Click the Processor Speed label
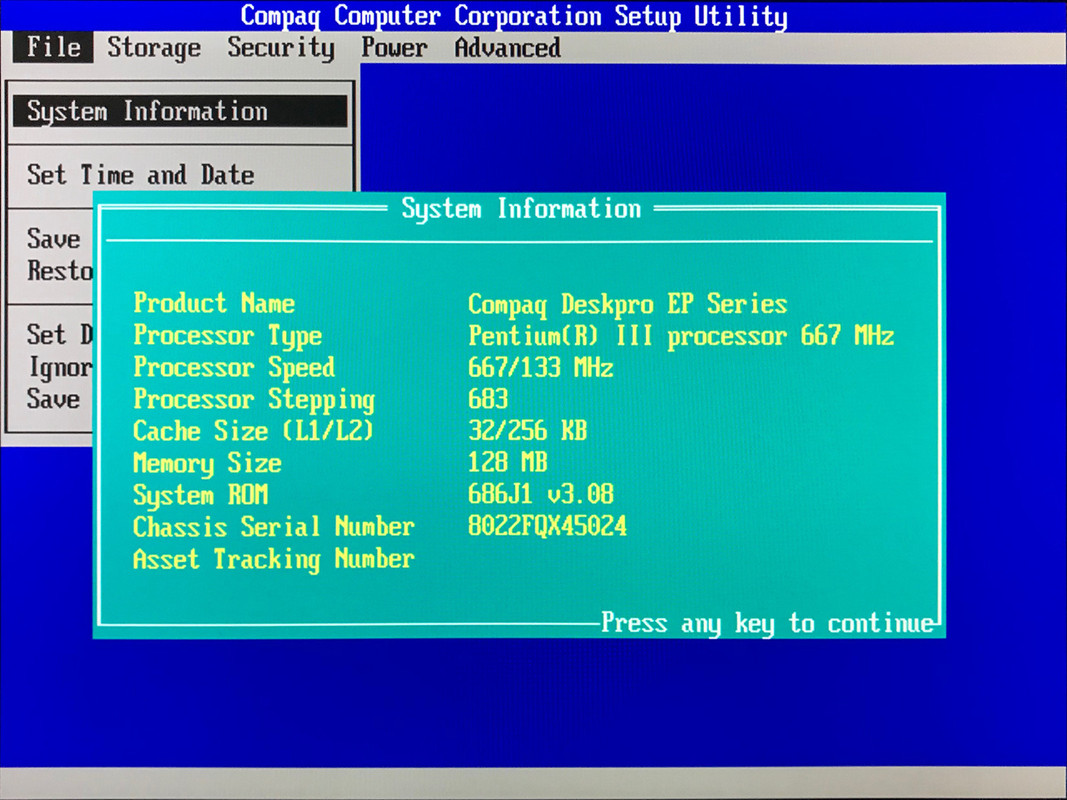This screenshot has height=800, width=1067. click(234, 368)
